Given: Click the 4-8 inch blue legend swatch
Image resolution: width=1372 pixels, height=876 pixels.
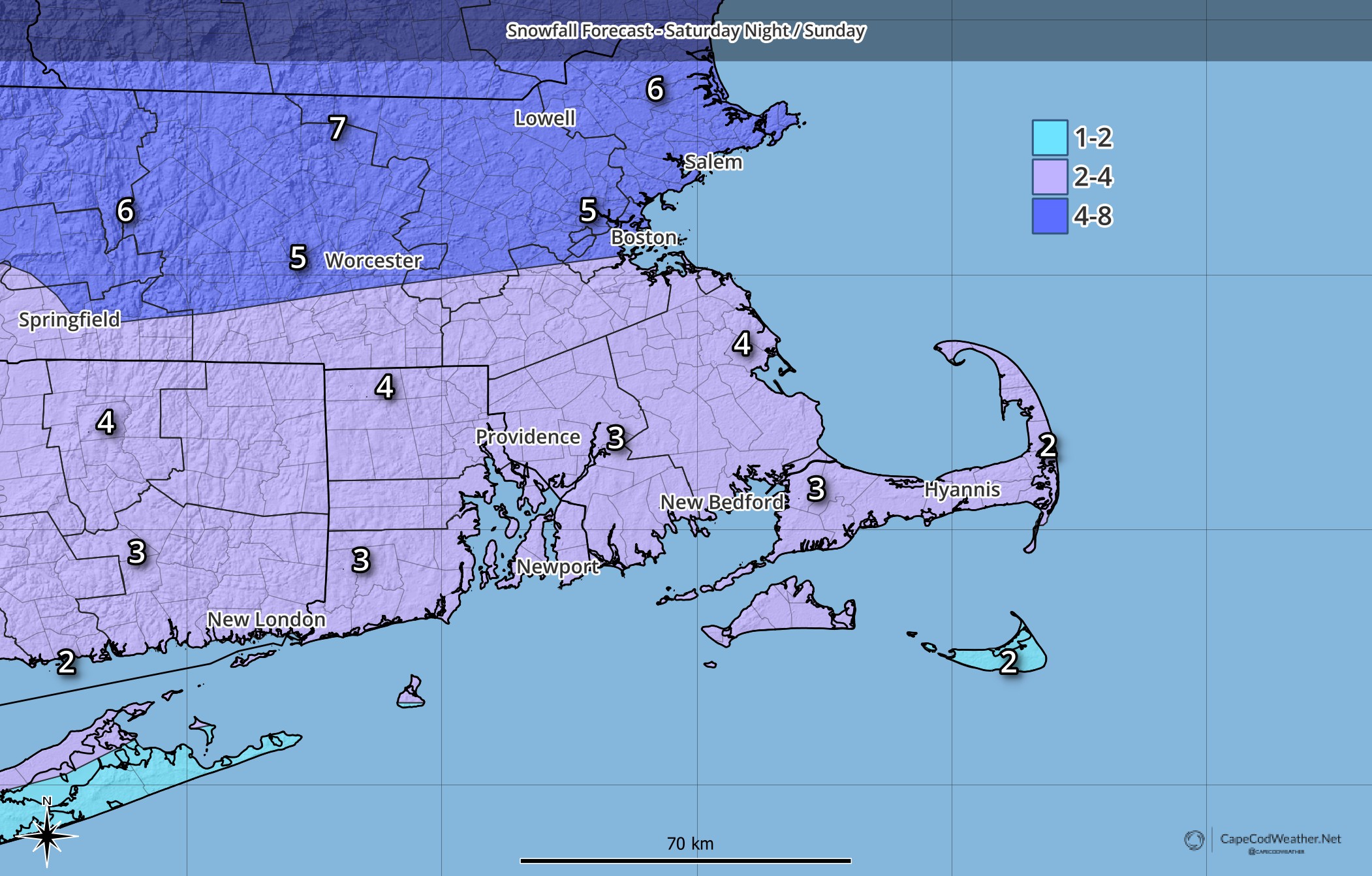Looking at the screenshot, I should [1050, 216].
